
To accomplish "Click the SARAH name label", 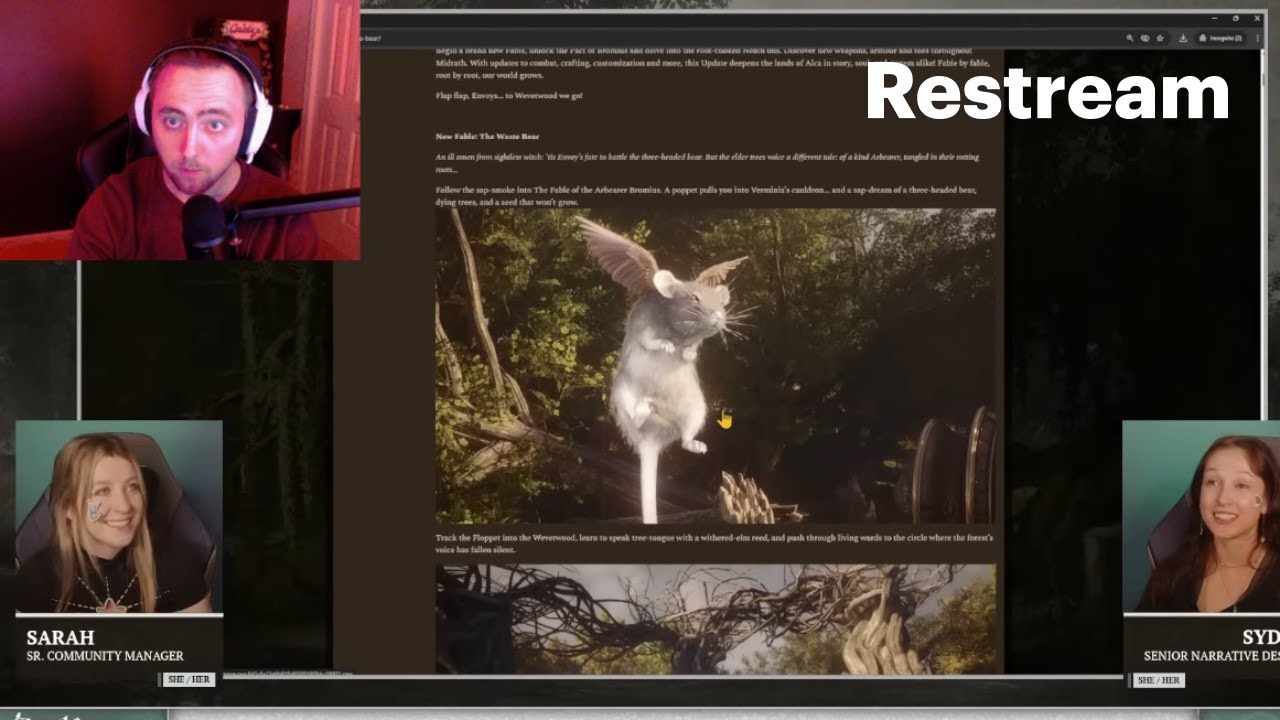I will pos(60,638).
